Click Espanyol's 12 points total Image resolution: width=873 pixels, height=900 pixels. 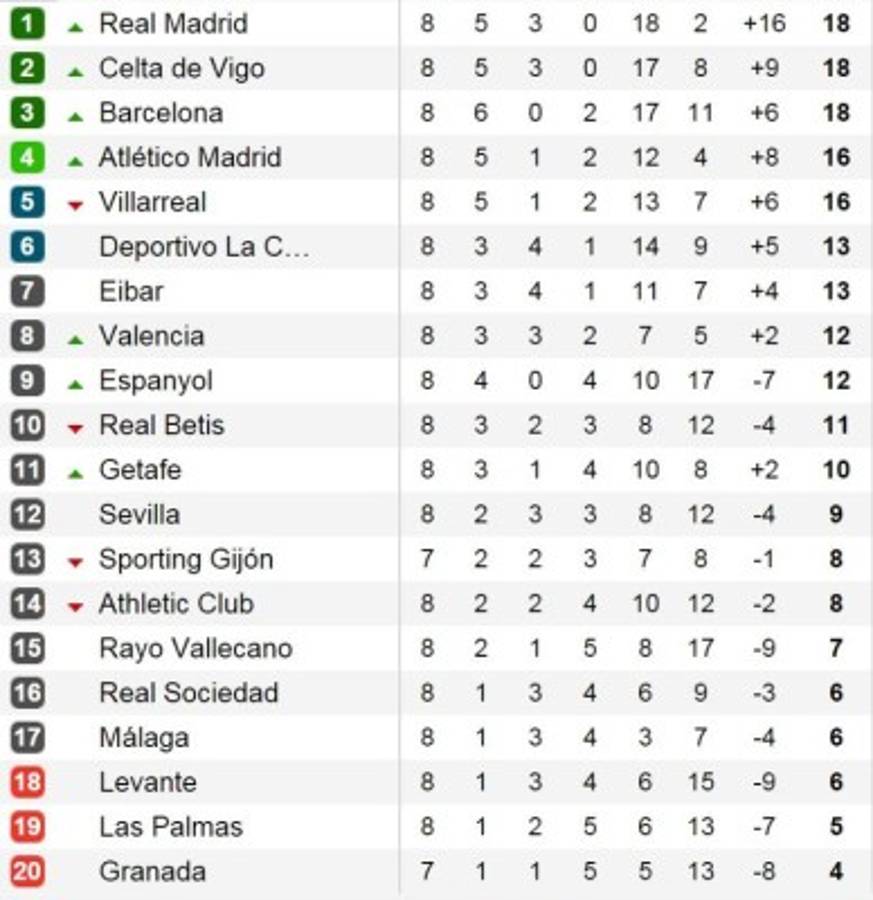pos(836,381)
